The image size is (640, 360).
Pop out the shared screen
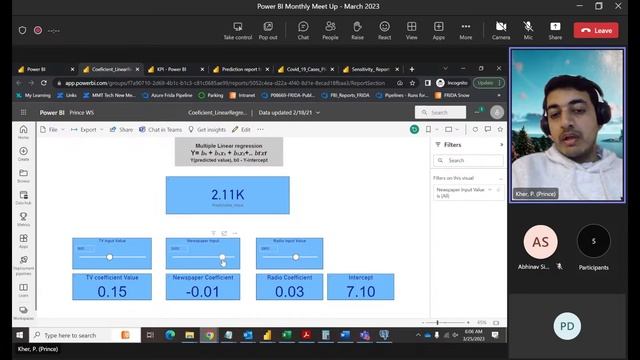(268, 31)
